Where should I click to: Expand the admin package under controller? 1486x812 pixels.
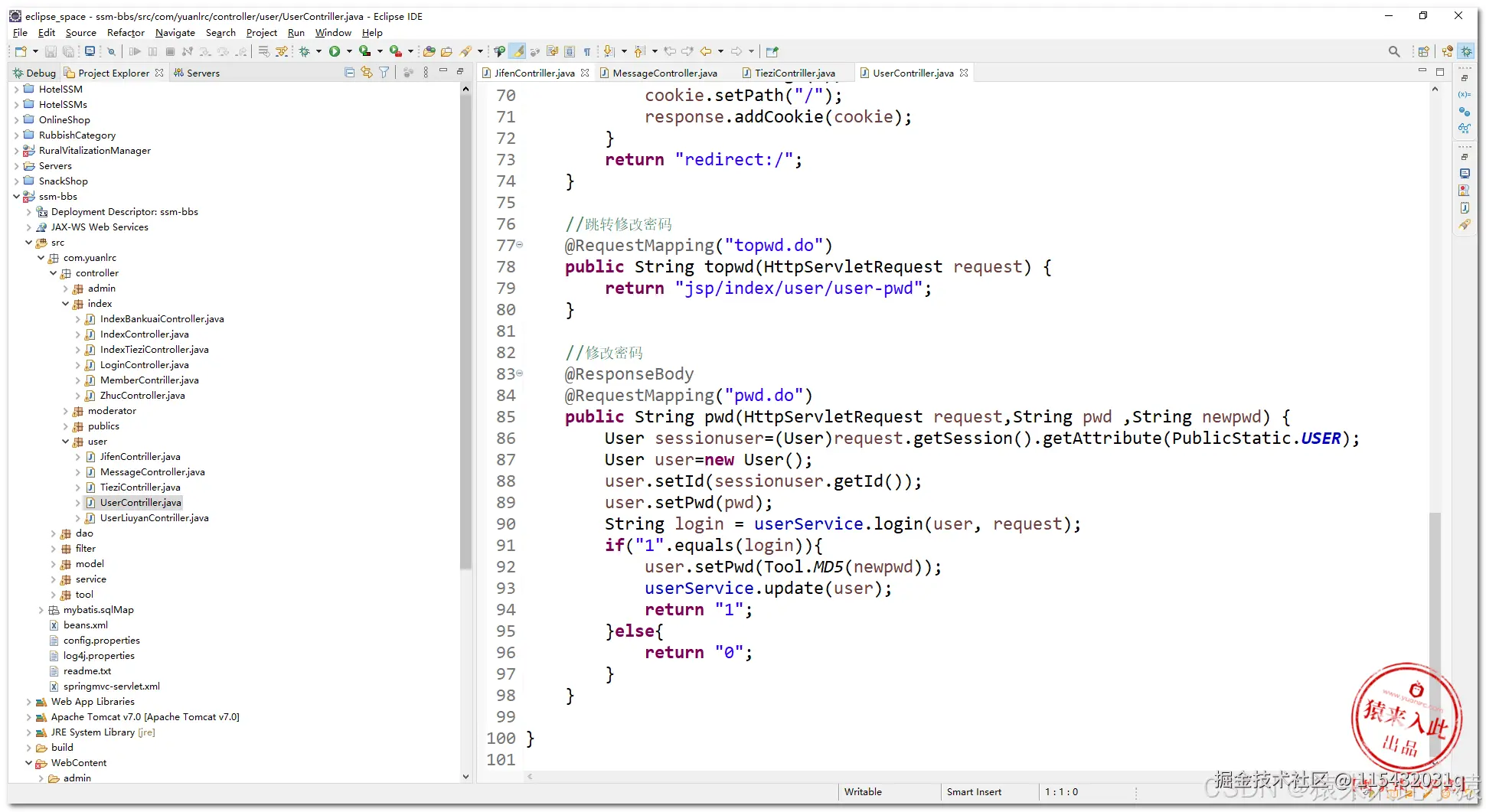[66, 289]
